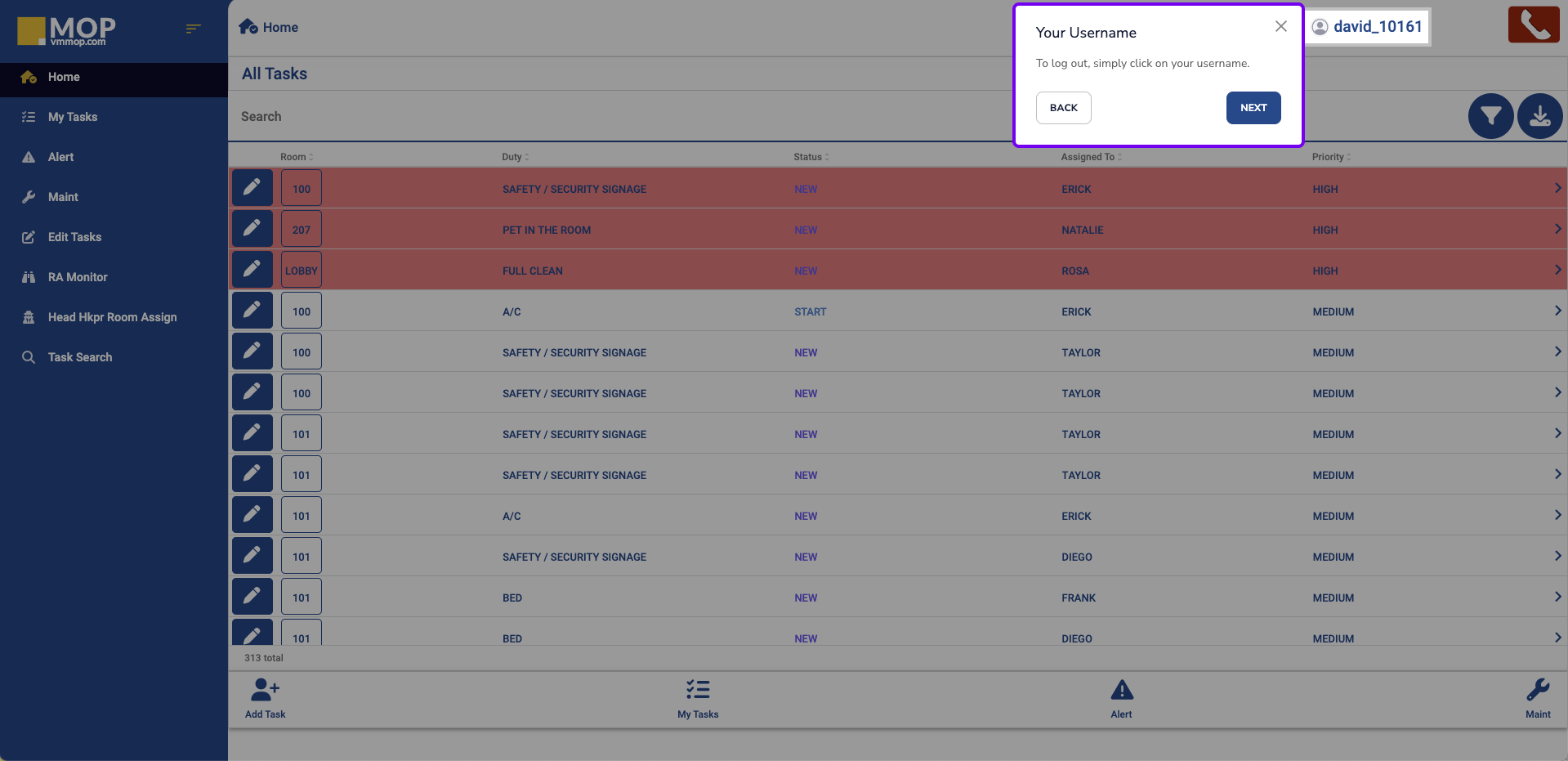Close the Your Username popup
1568x761 pixels.
pos(1280,26)
